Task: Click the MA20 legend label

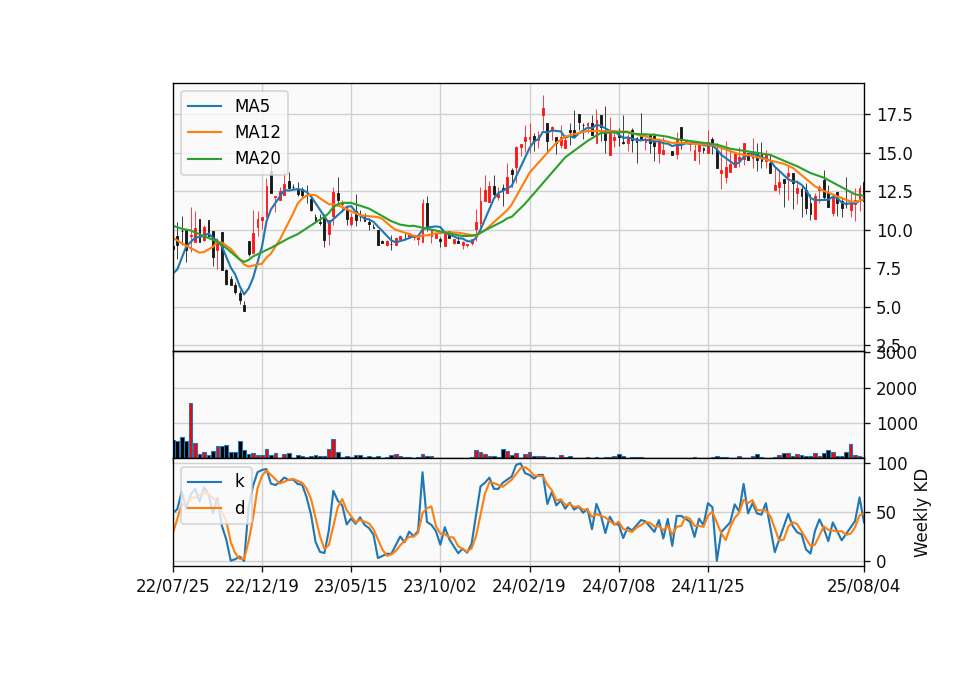Action: click(257, 159)
